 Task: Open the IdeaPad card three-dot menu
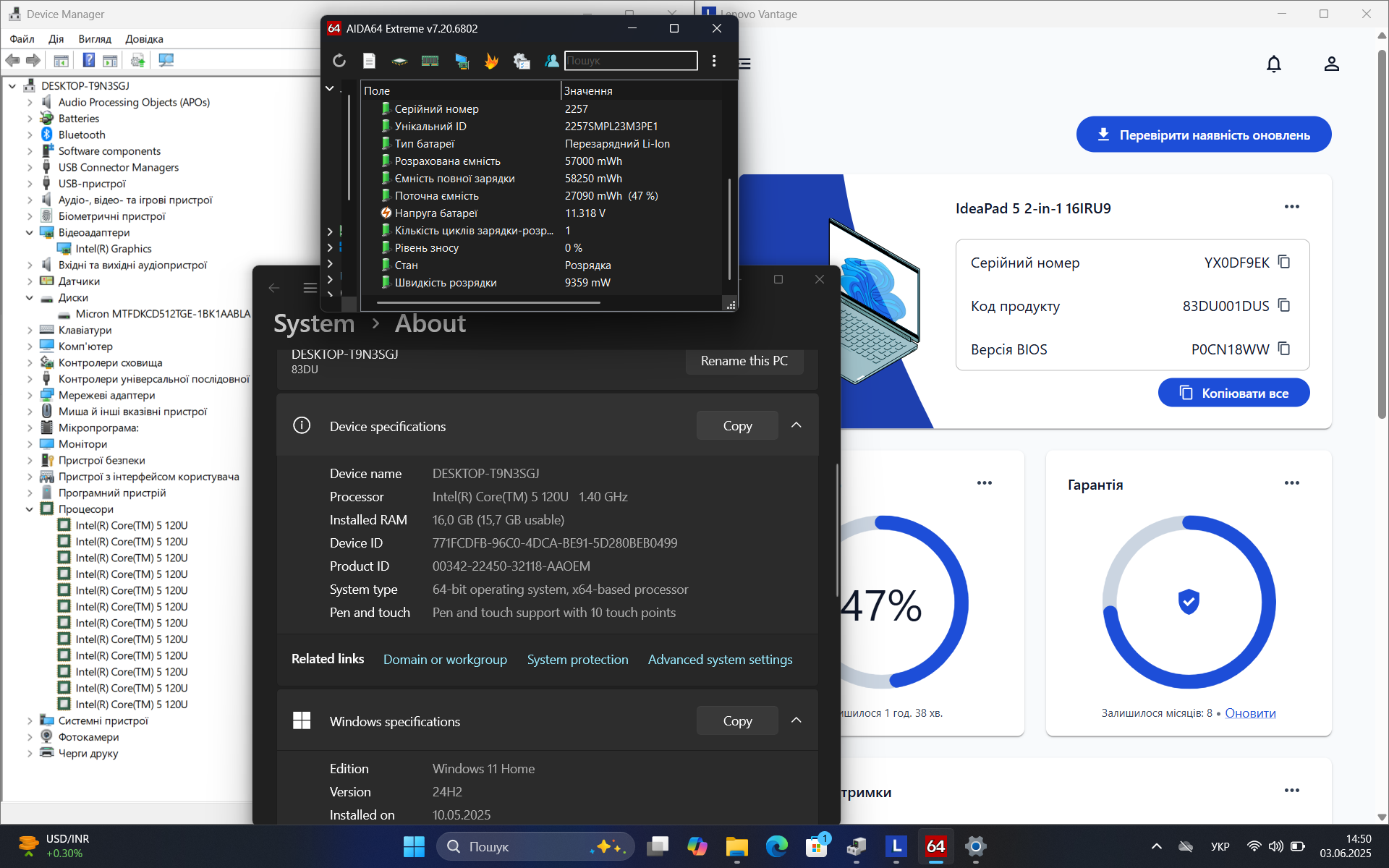tap(1292, 207)
